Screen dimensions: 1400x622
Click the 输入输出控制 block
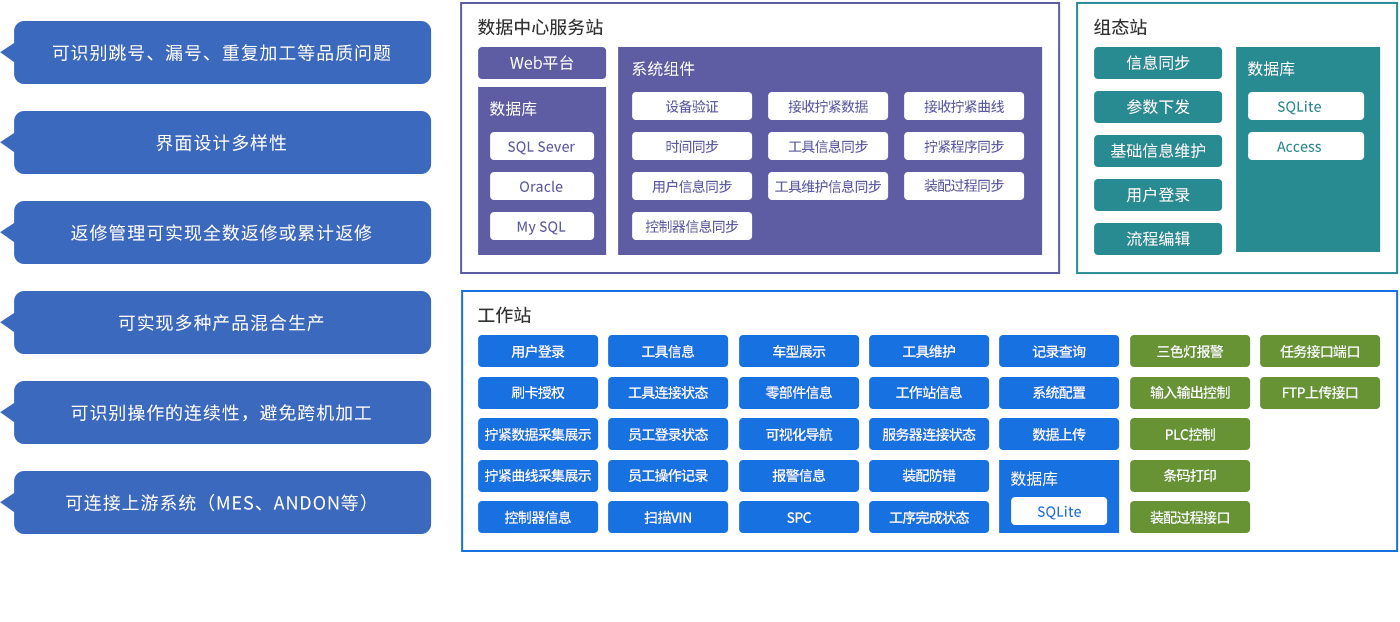(x=1190, y=392)
